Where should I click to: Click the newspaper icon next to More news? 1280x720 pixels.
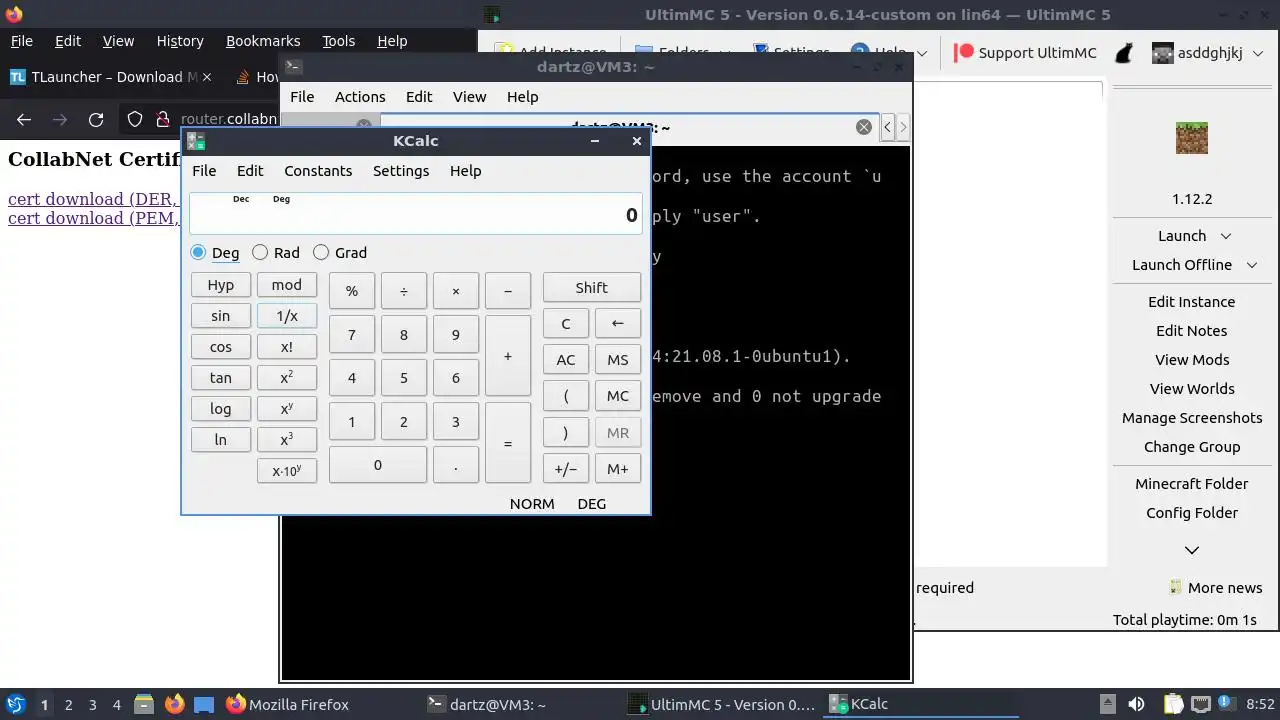(x=1176, y=588)
